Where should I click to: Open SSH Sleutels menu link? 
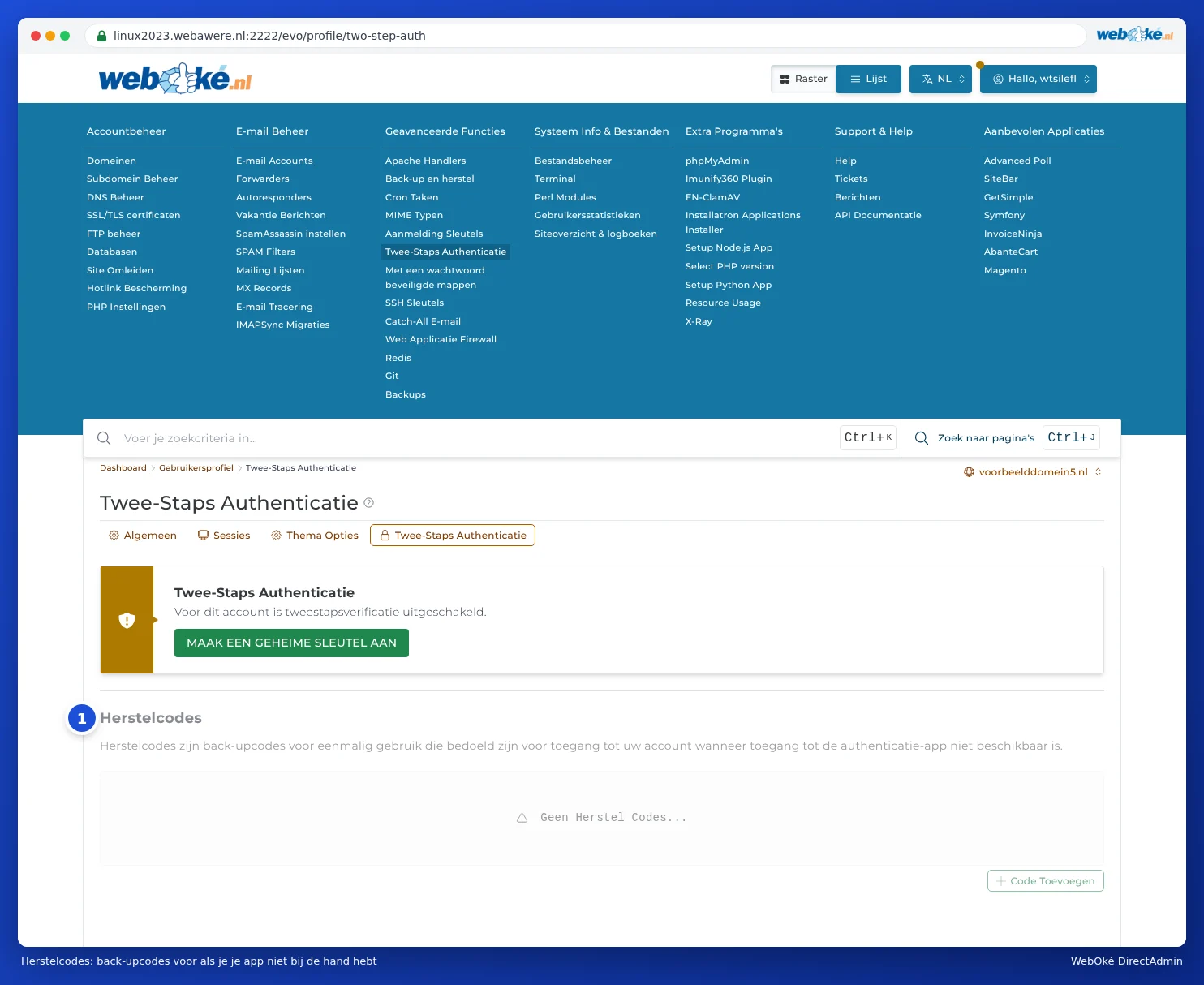coord(415,303)
